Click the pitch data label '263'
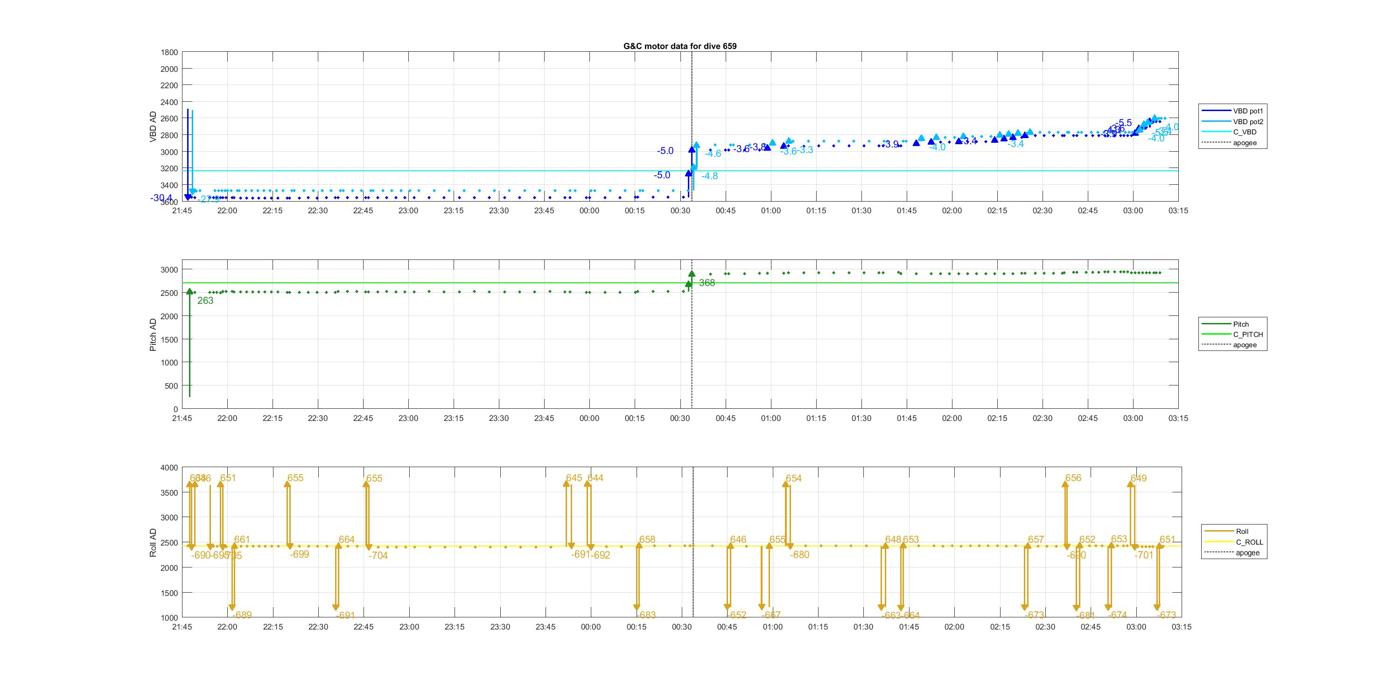The image size is (1400, 693). pyautogui.click(x=205, y=300)
